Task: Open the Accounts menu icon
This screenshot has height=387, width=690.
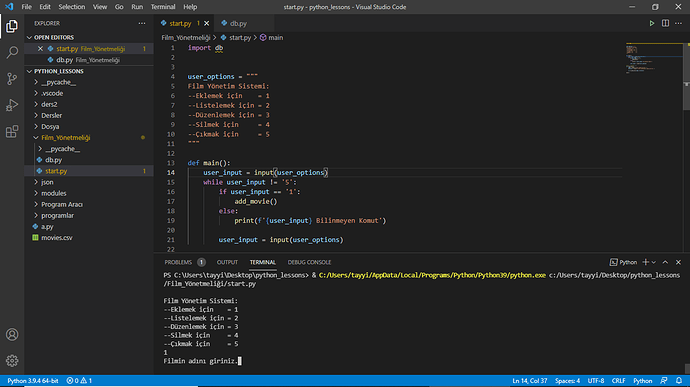Action: point(12,335)
